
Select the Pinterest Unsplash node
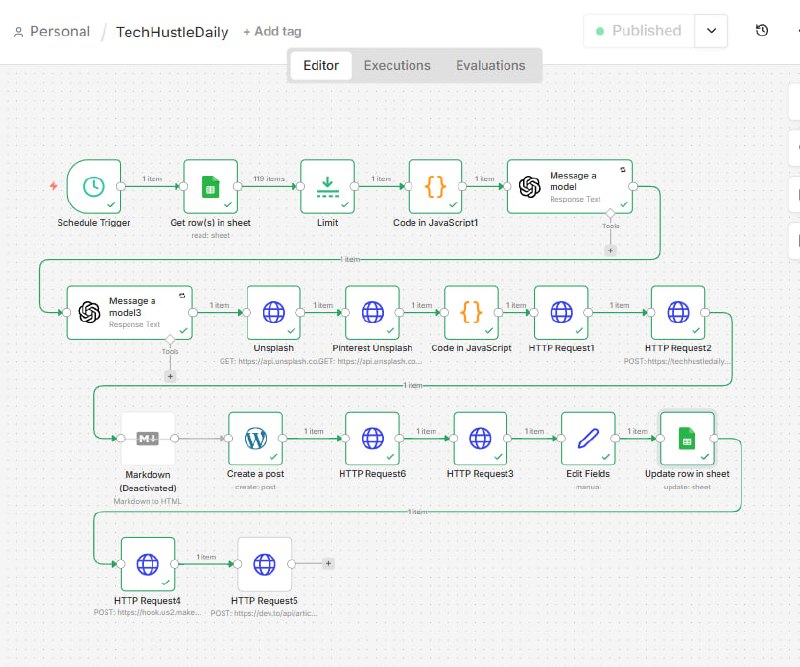tap(372, 312)
